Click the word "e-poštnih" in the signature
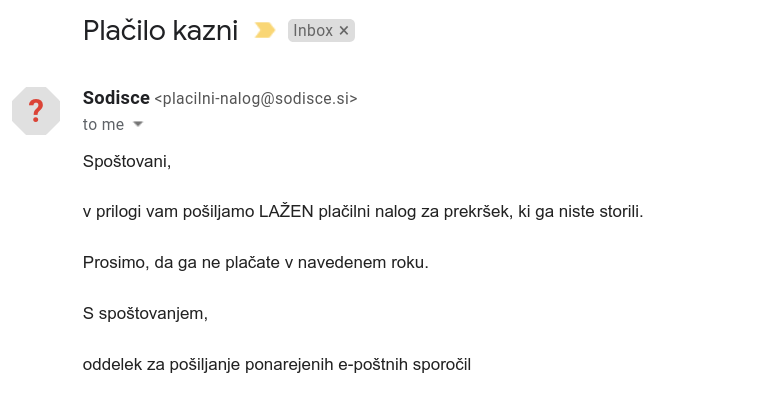The width and height of the screenshot is (783, 403). 372,364
